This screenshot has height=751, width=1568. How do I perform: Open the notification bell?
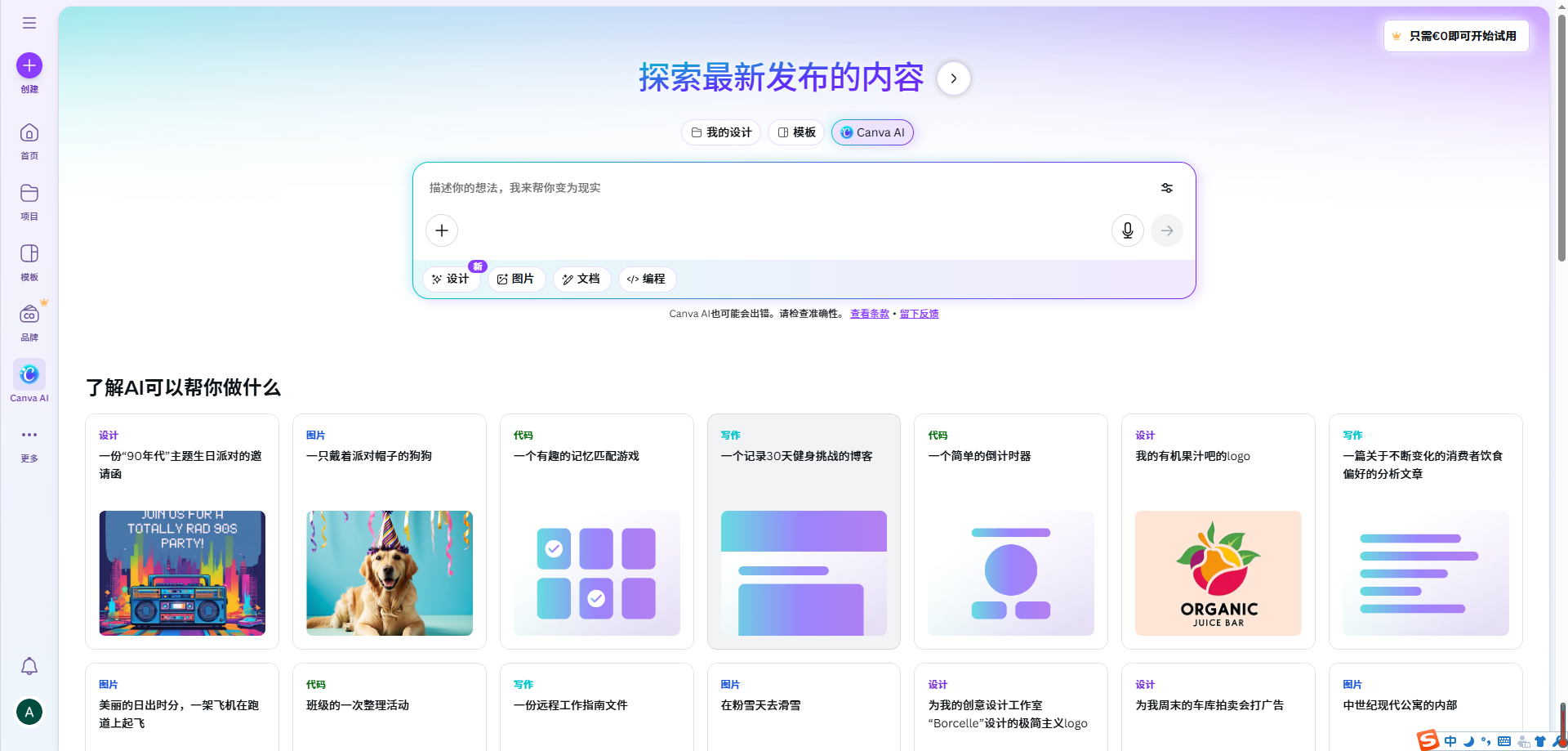pyautogui.click(x=29, y=666)
